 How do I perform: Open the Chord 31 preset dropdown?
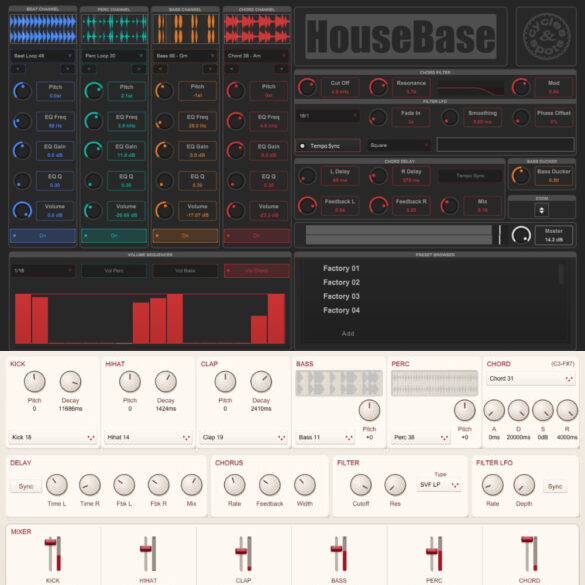tap(531, 379)
